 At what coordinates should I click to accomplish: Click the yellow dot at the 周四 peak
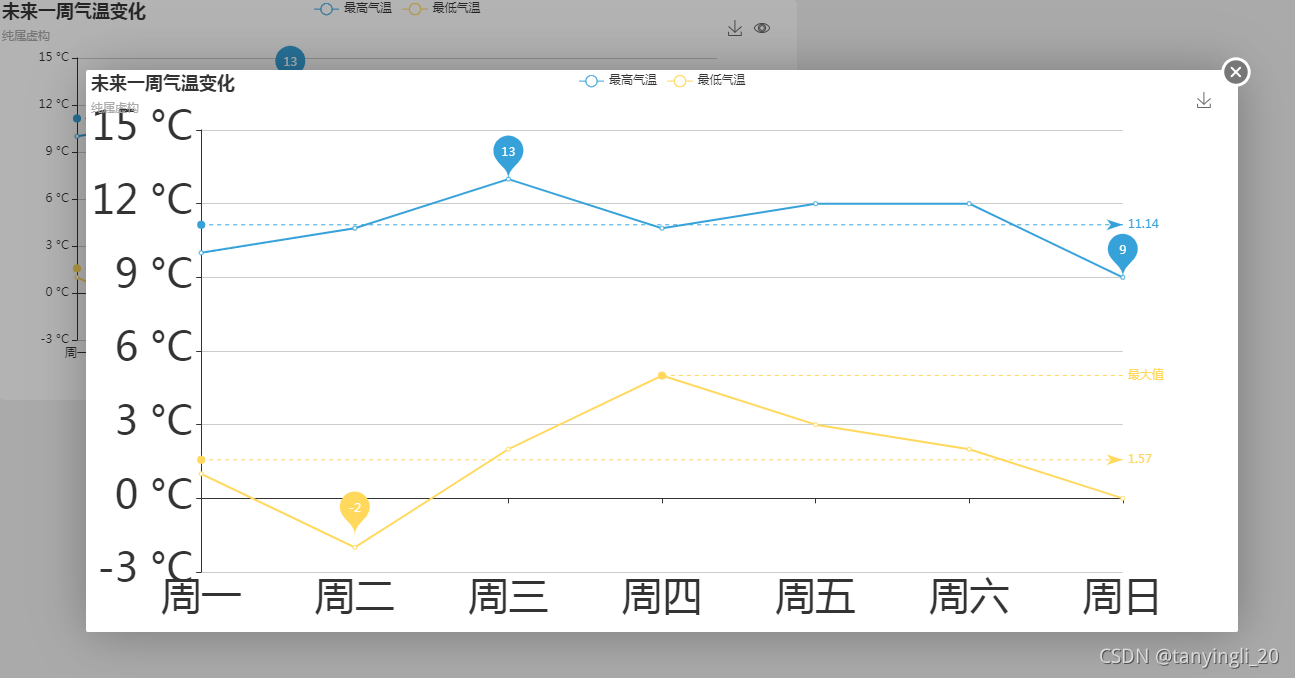662,376
